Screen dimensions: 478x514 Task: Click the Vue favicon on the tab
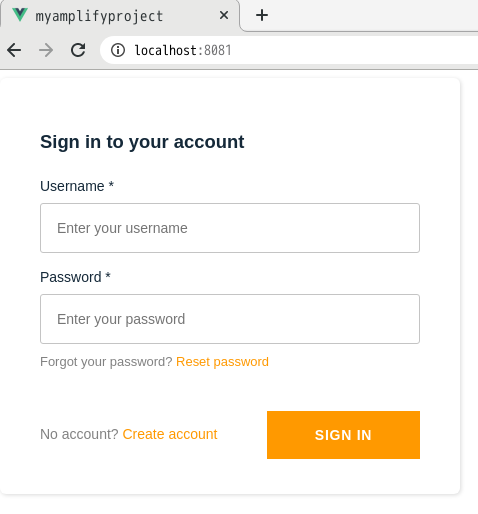click(20, 15)
